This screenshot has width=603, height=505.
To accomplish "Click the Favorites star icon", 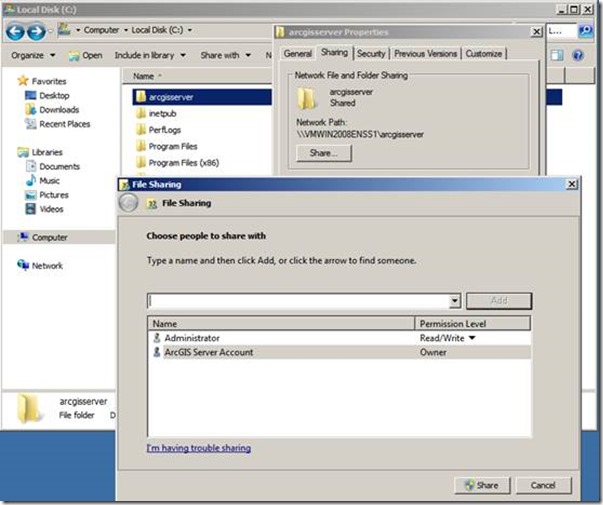I will (x=23, y=80).
